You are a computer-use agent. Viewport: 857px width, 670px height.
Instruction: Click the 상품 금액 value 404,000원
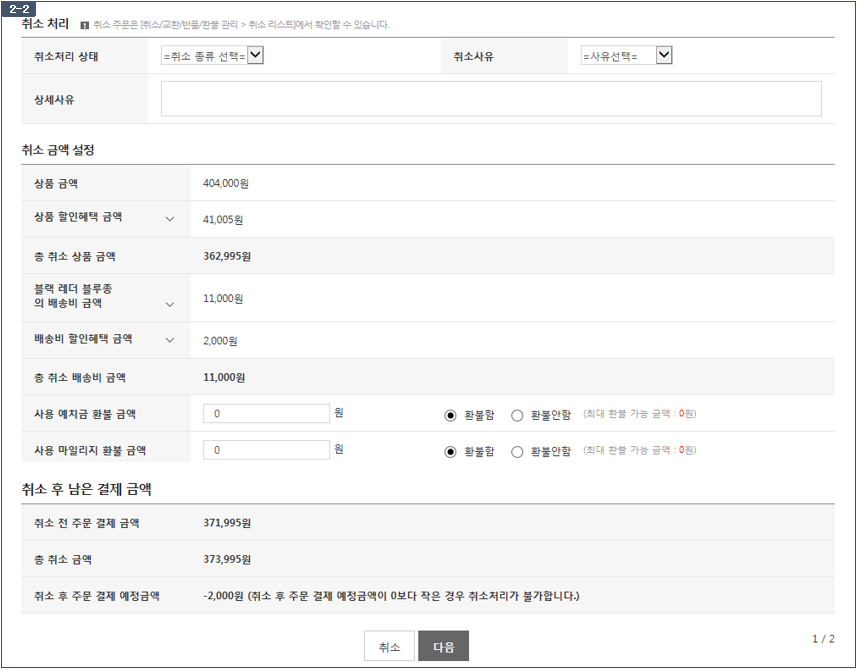[226, 184]
